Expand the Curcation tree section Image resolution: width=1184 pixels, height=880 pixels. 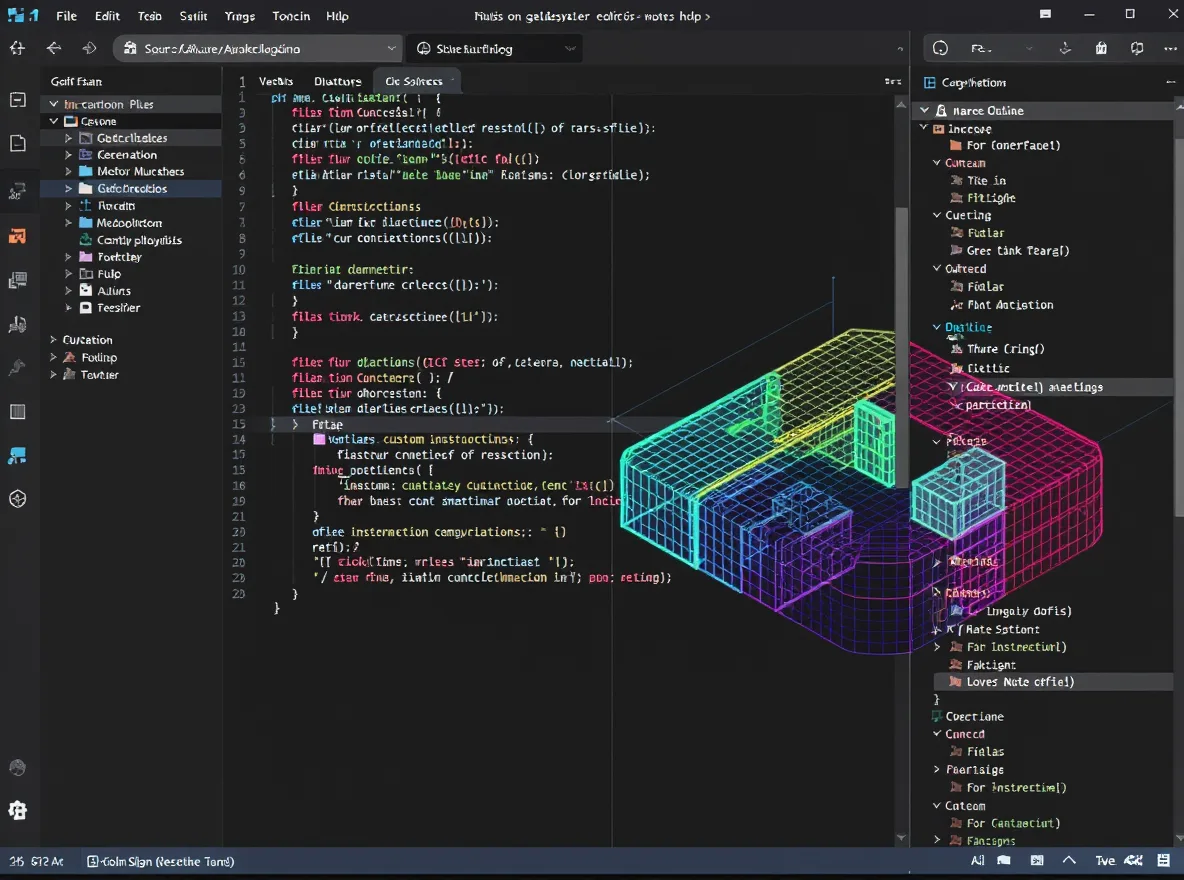tap(54, 340)
